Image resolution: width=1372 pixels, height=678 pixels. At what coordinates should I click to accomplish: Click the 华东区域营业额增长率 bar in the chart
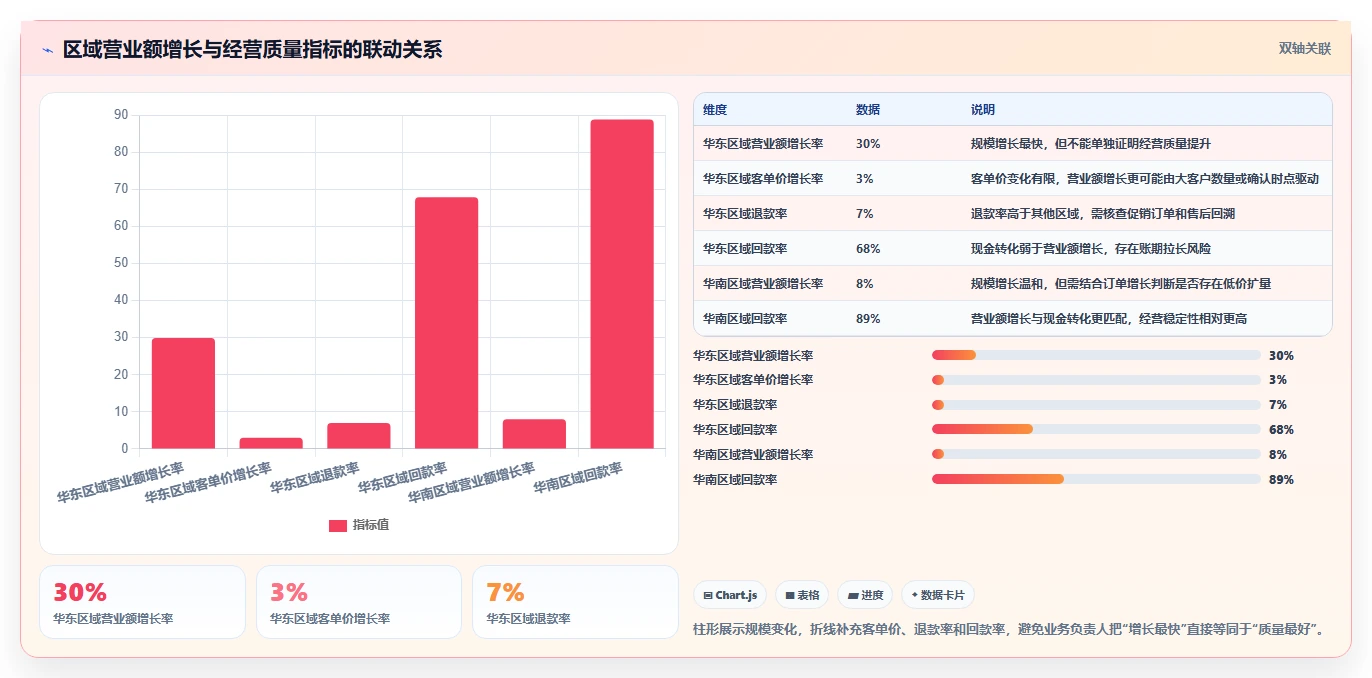183,393
